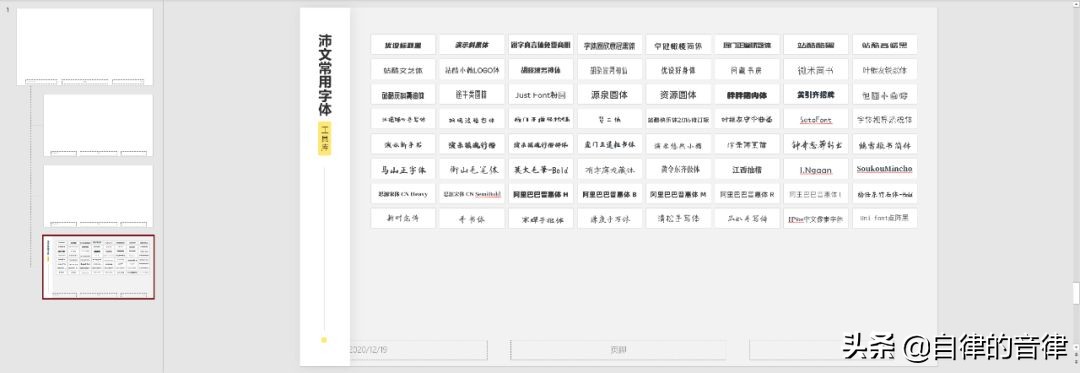Select the 站酷快乐体2016修订版 font card

coord(678,119)
